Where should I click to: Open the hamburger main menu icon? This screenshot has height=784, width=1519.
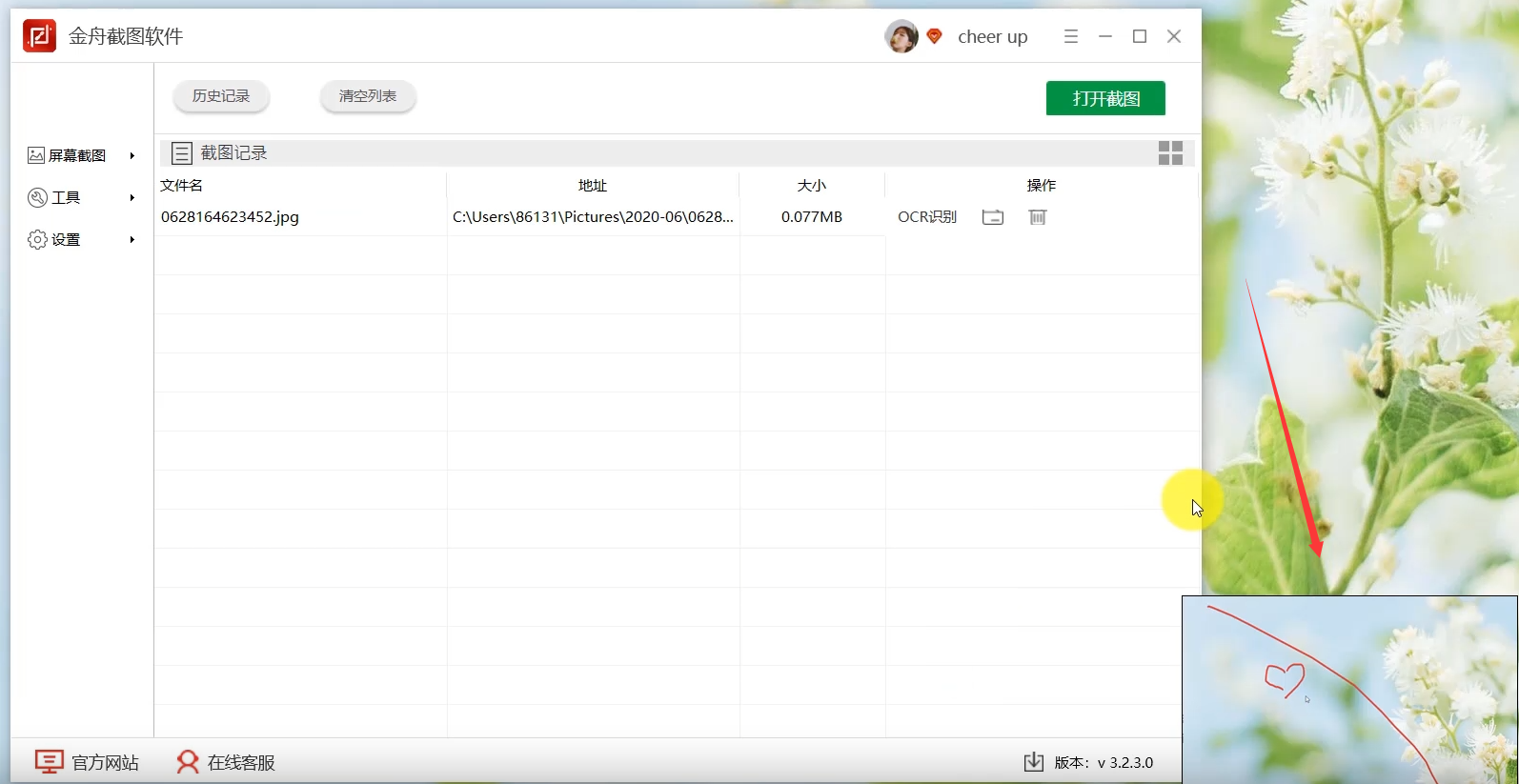(1071, 36)
